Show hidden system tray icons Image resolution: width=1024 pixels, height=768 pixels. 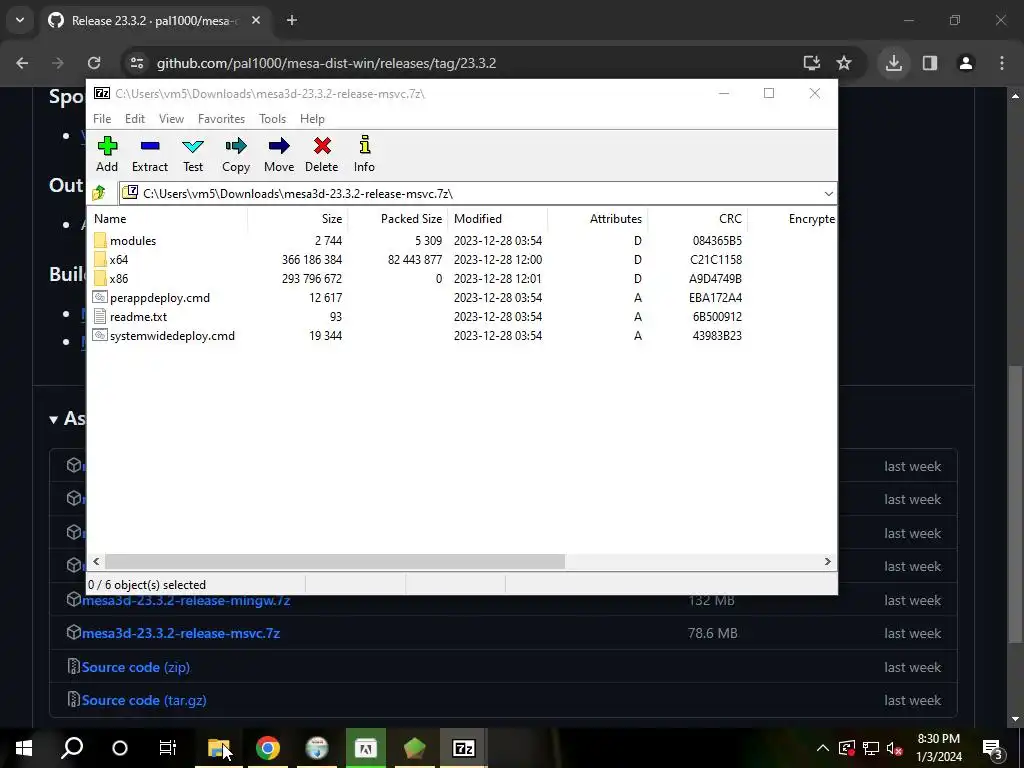tap(823, 748)
